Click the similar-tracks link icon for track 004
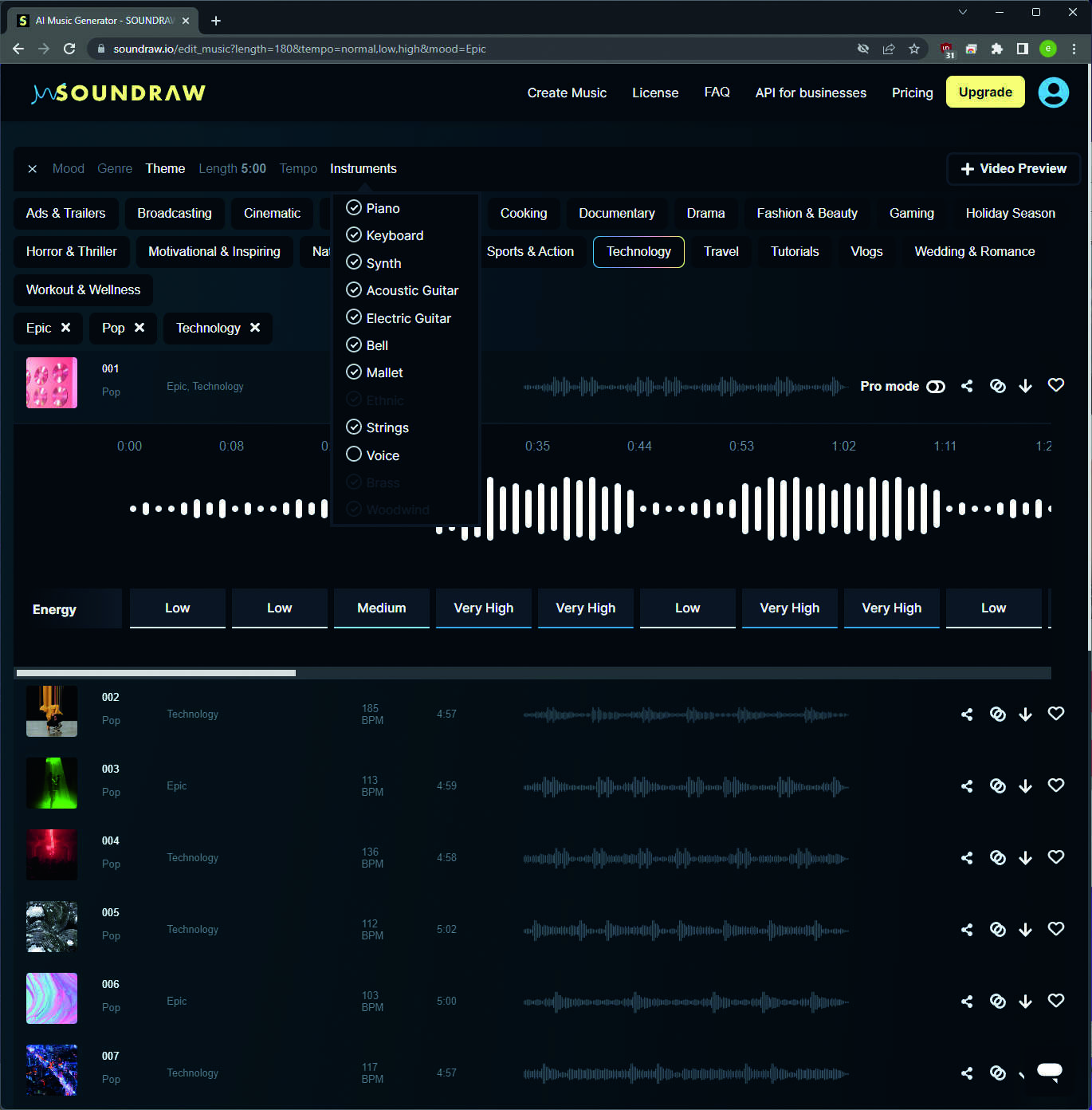Image resolution: width=1092 pixels, height=1110 pixels. pyautogui.click(x=997, y=858)
